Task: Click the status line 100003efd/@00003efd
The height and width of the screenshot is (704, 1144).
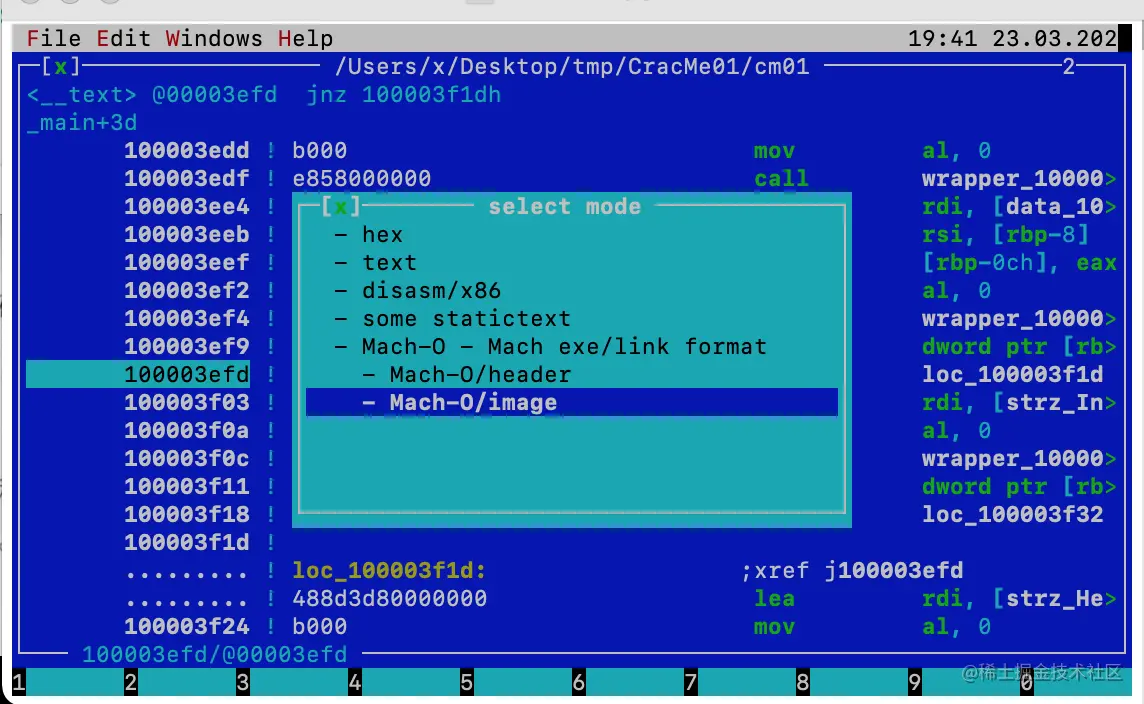Action: (x=214, y=654)
